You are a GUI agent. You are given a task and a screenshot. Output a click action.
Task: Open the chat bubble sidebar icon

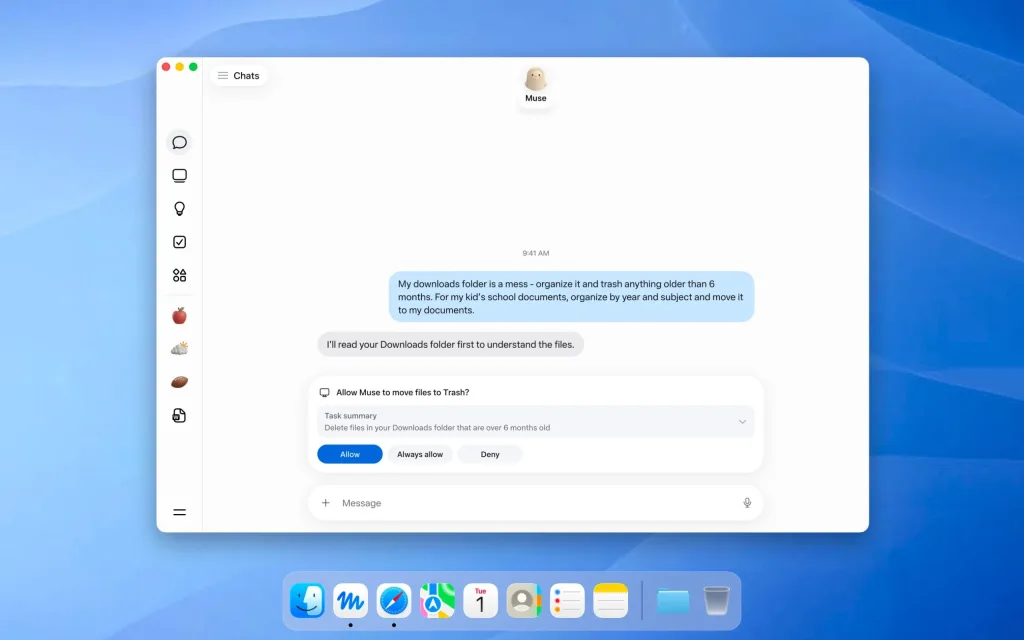179,142
